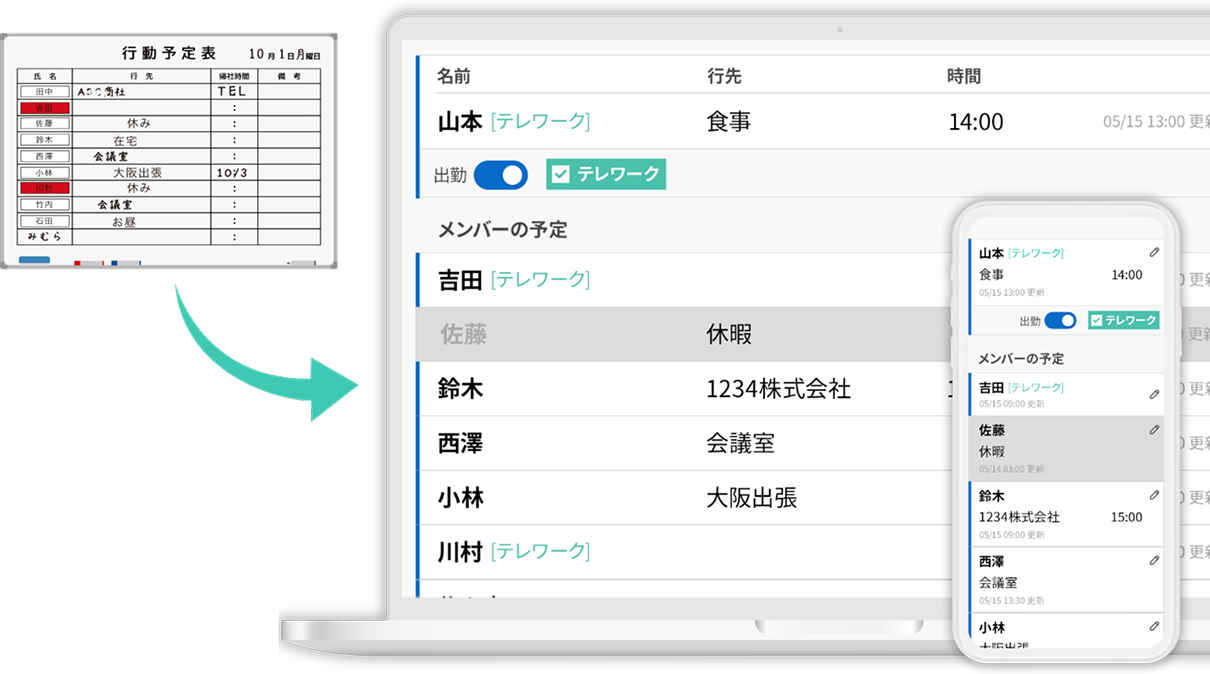Edit 西澤's plan with the pencil icon
1210x674 pixels.
(x=1154, y=560)
